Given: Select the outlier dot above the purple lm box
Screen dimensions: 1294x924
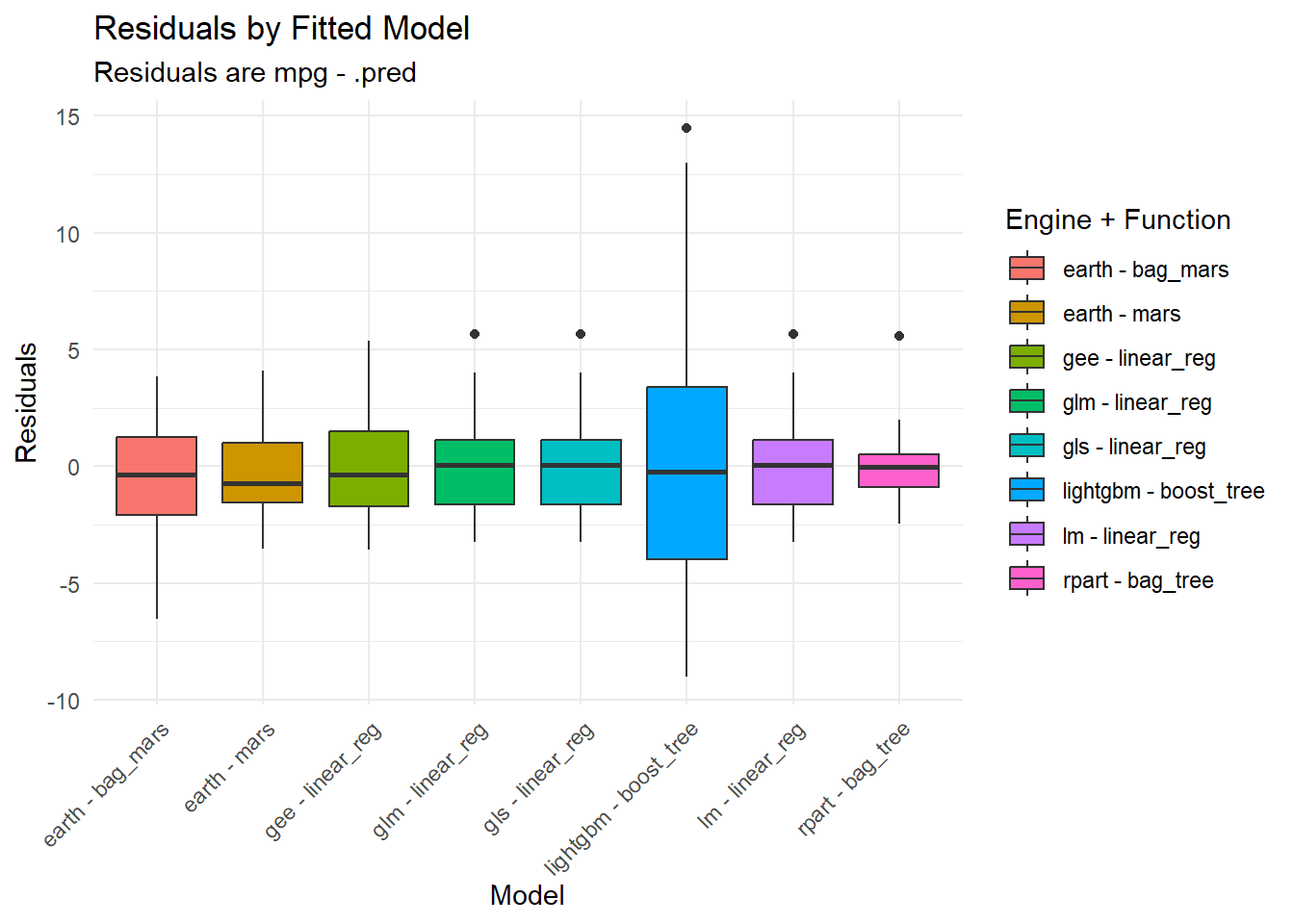Looking at the screenshot, I should (x=793, y=334).
